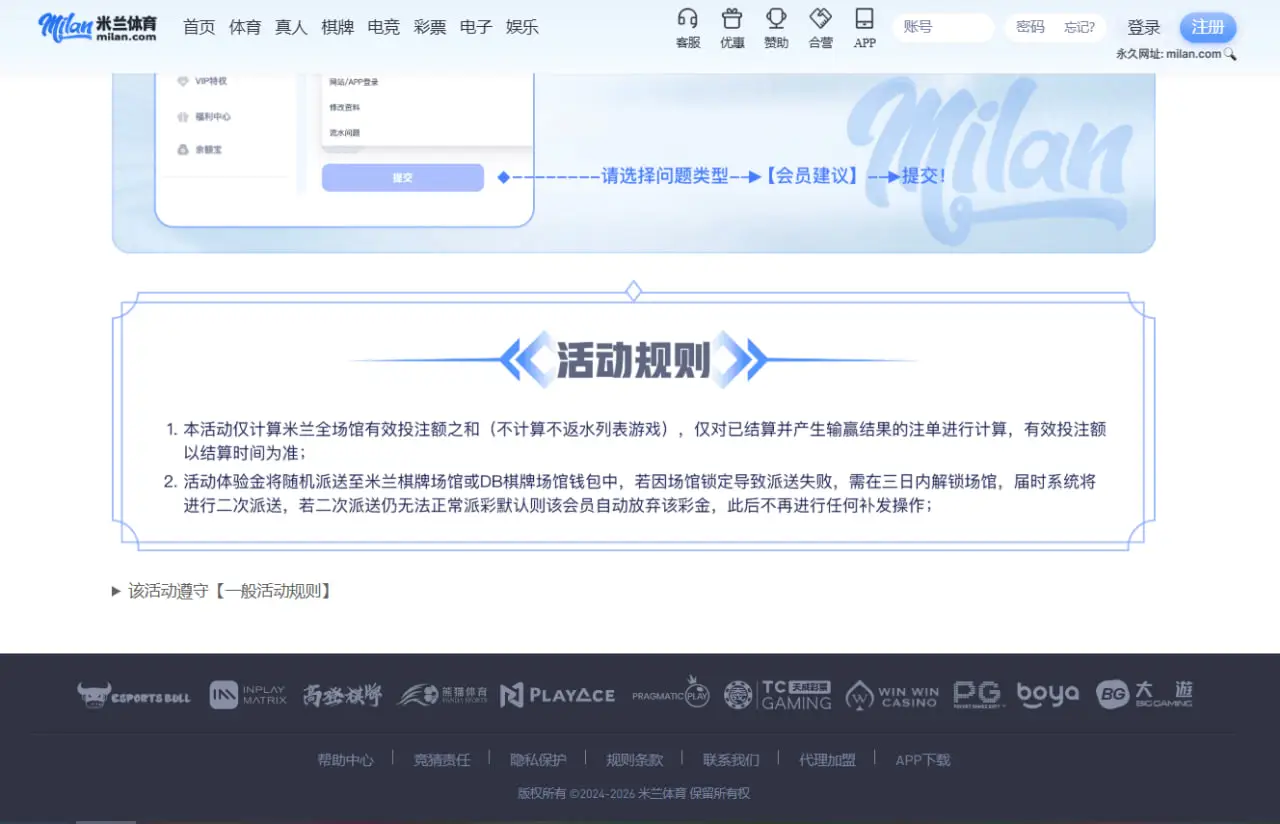Open the 赞助 trophy icon
The height and width of the screenshot is (824, 1280).
[776, 28]
